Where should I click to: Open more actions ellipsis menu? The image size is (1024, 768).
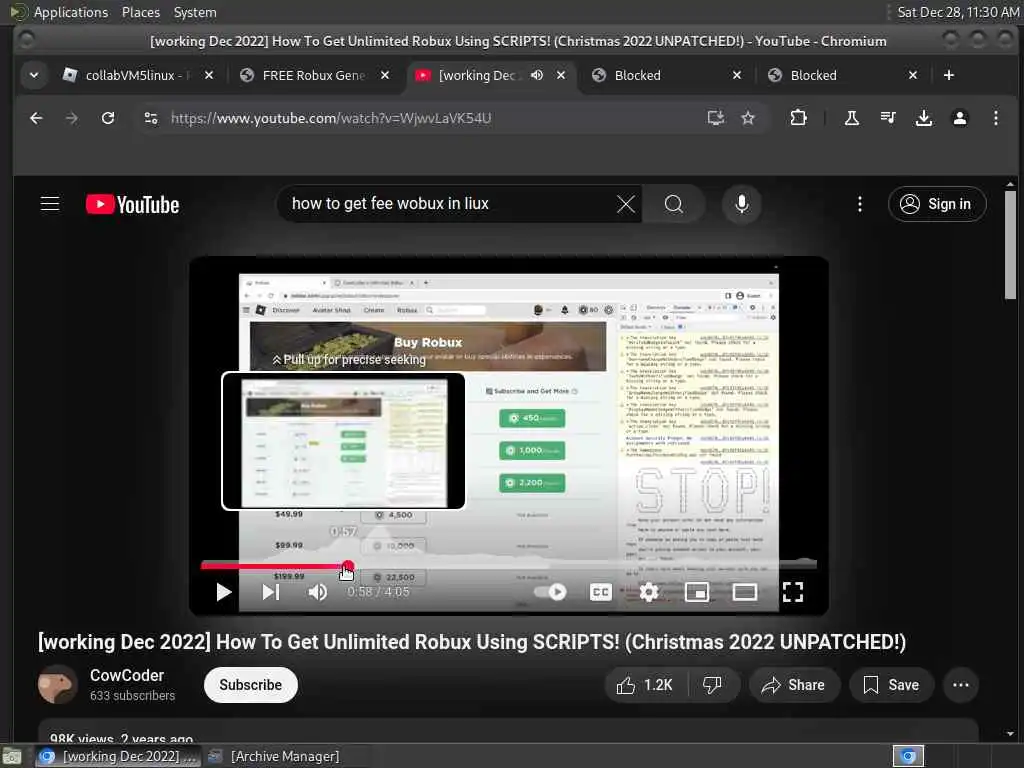tap(961, 684)
